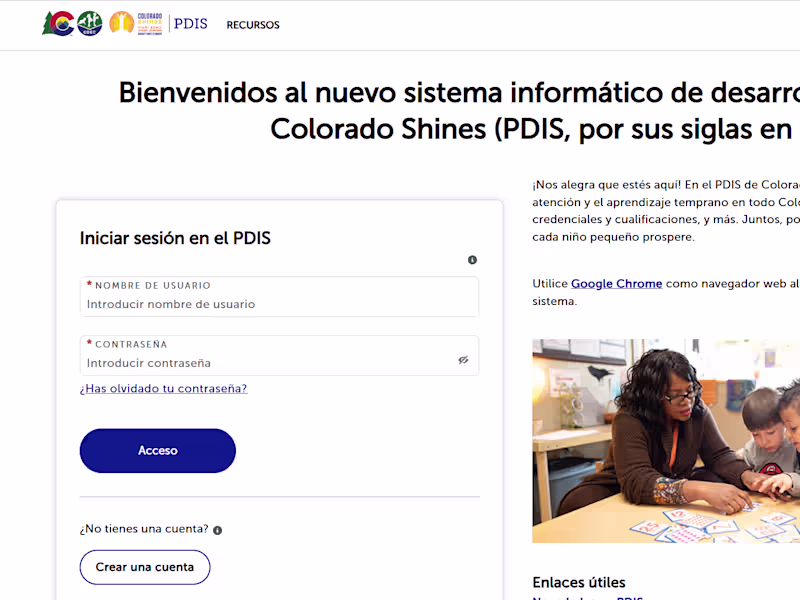Click 'Iniciar sesión en el PDIS' heading
The height and width of the screenshot is (600, 800).
[x=175, y=238]
